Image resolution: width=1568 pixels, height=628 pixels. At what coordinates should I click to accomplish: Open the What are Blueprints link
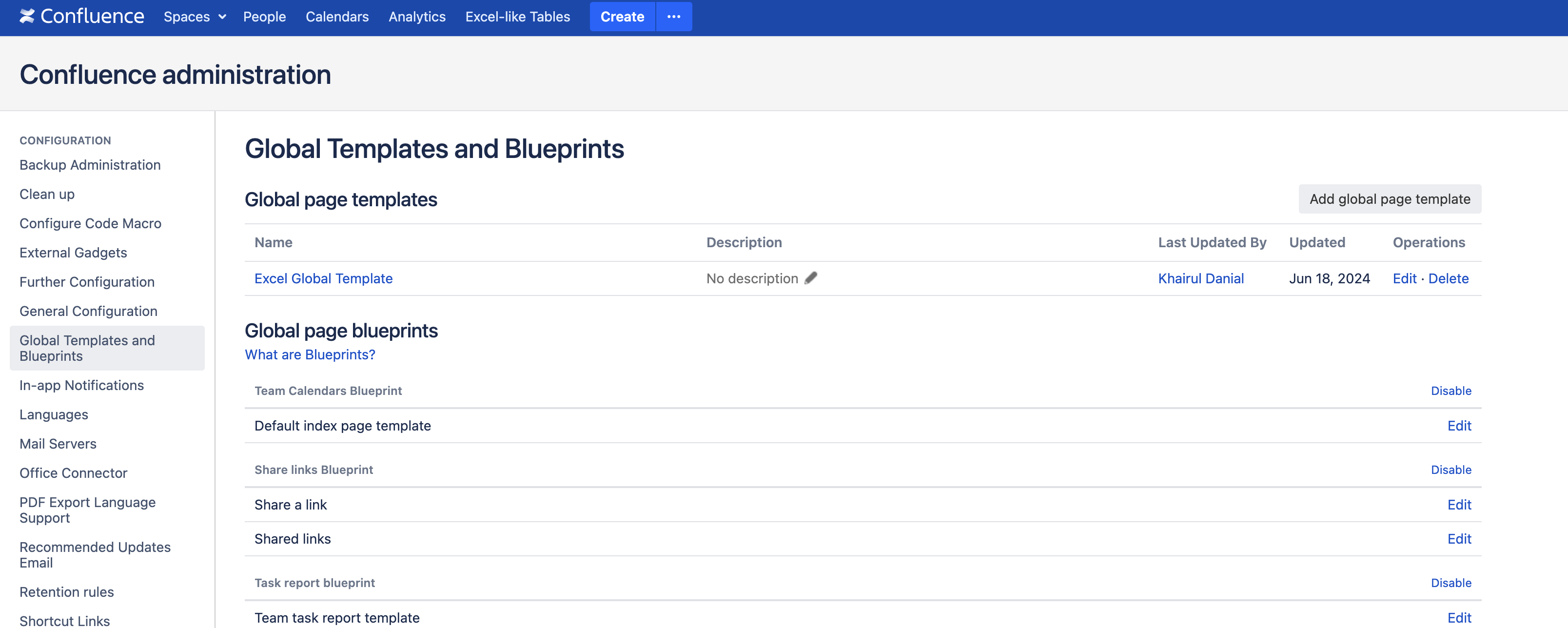(x=310, y=354)
